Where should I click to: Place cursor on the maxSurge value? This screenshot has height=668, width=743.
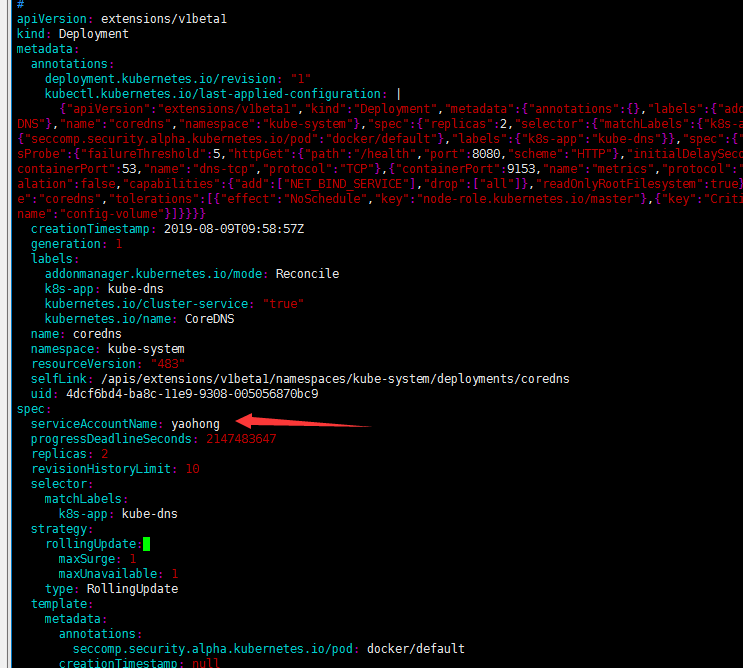[x=132, y=559]
